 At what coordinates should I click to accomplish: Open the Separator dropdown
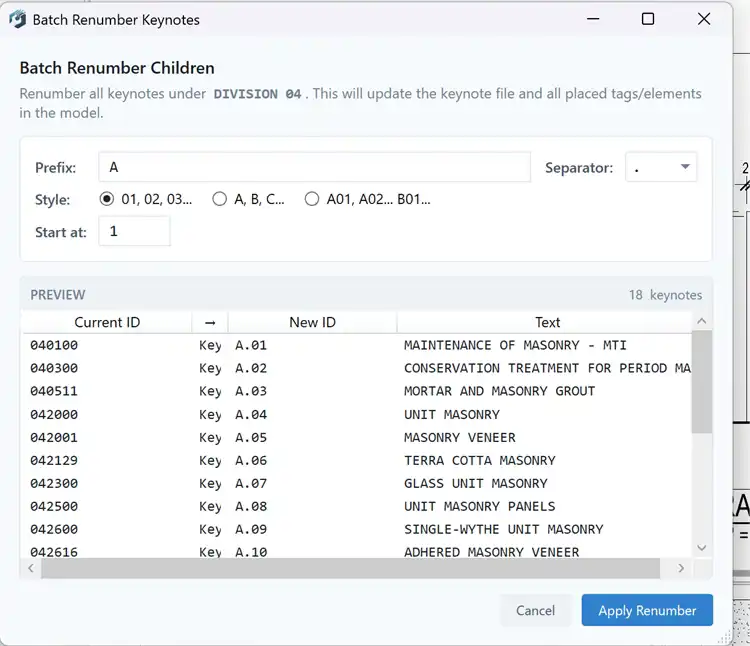click(x=661, y=167)
